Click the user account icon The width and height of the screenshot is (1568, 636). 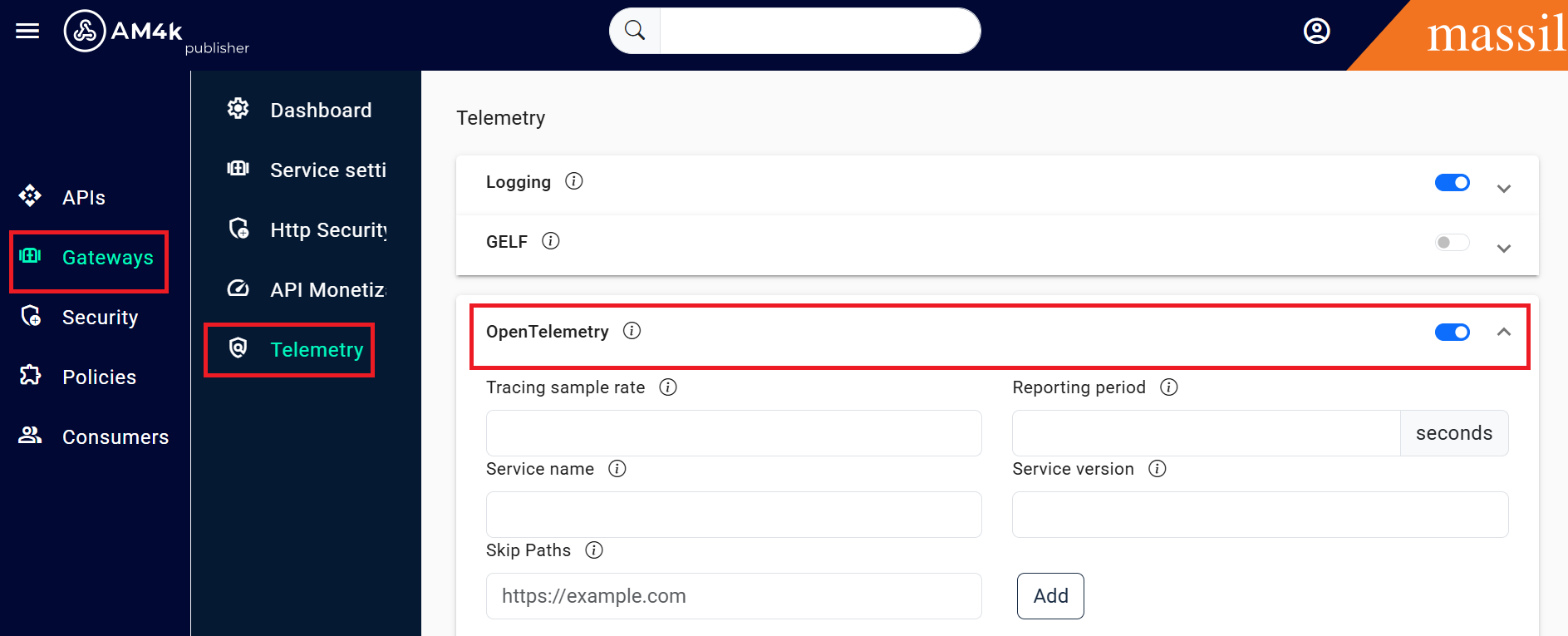coord(1316,32)
